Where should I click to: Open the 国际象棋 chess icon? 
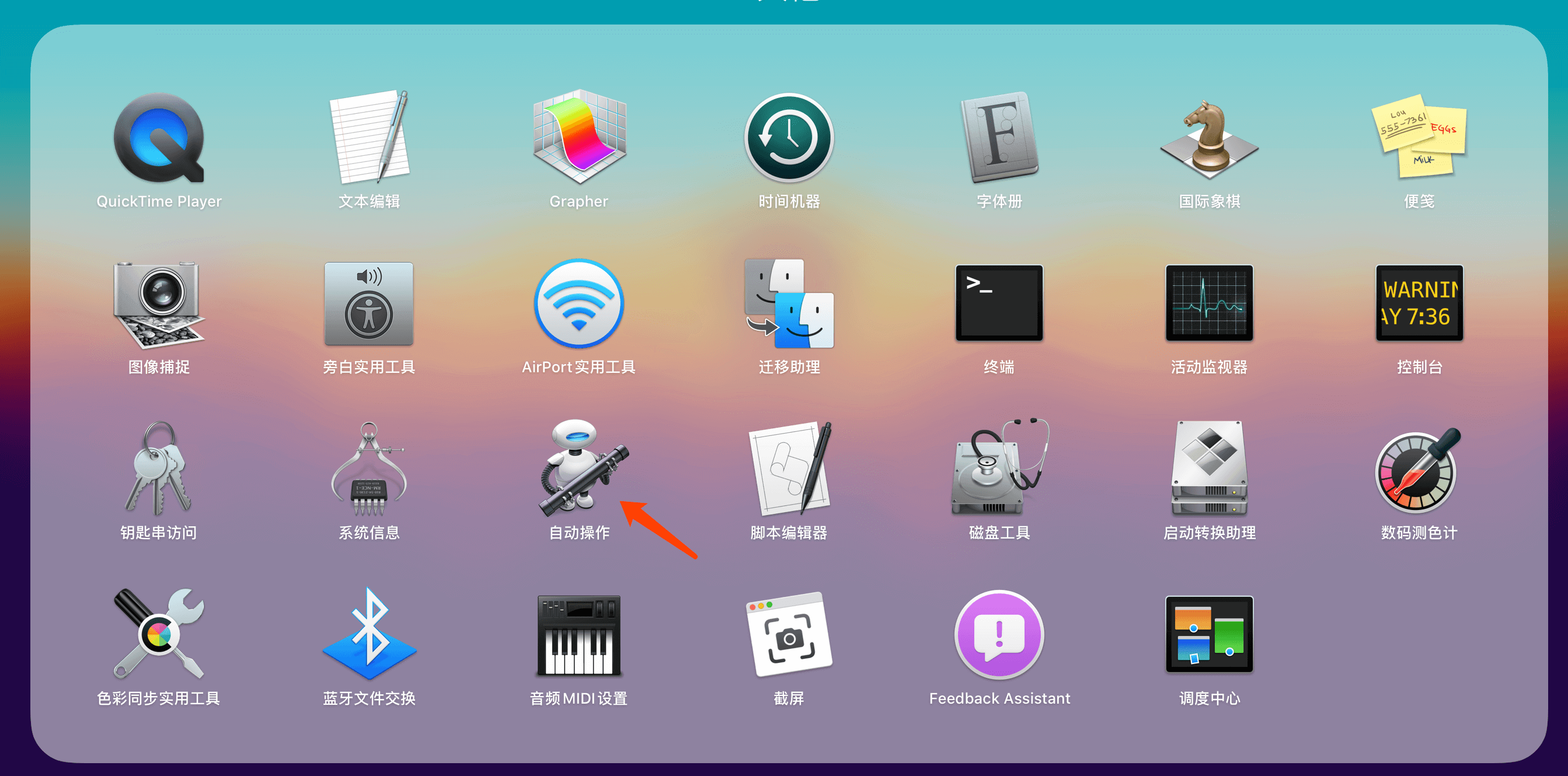click(1209, 139)
